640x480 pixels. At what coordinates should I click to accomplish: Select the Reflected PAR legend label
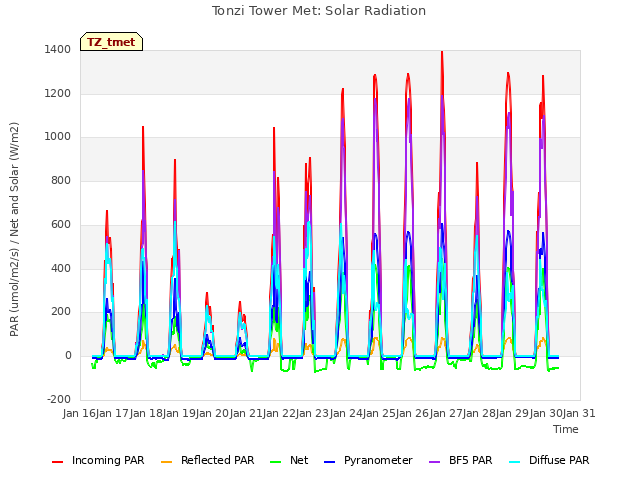[x=218, y=460]
